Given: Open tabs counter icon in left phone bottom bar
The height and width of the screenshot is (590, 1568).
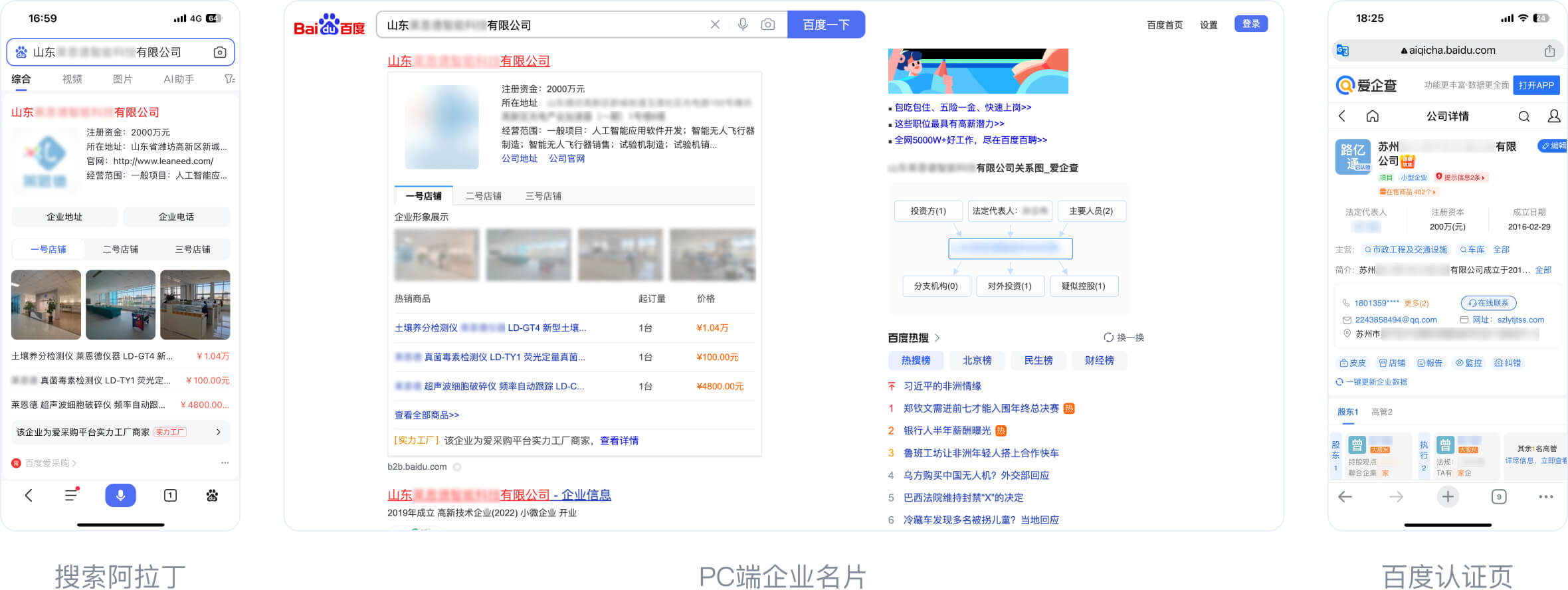Looking at the screenshot, I should click(170, 495).
